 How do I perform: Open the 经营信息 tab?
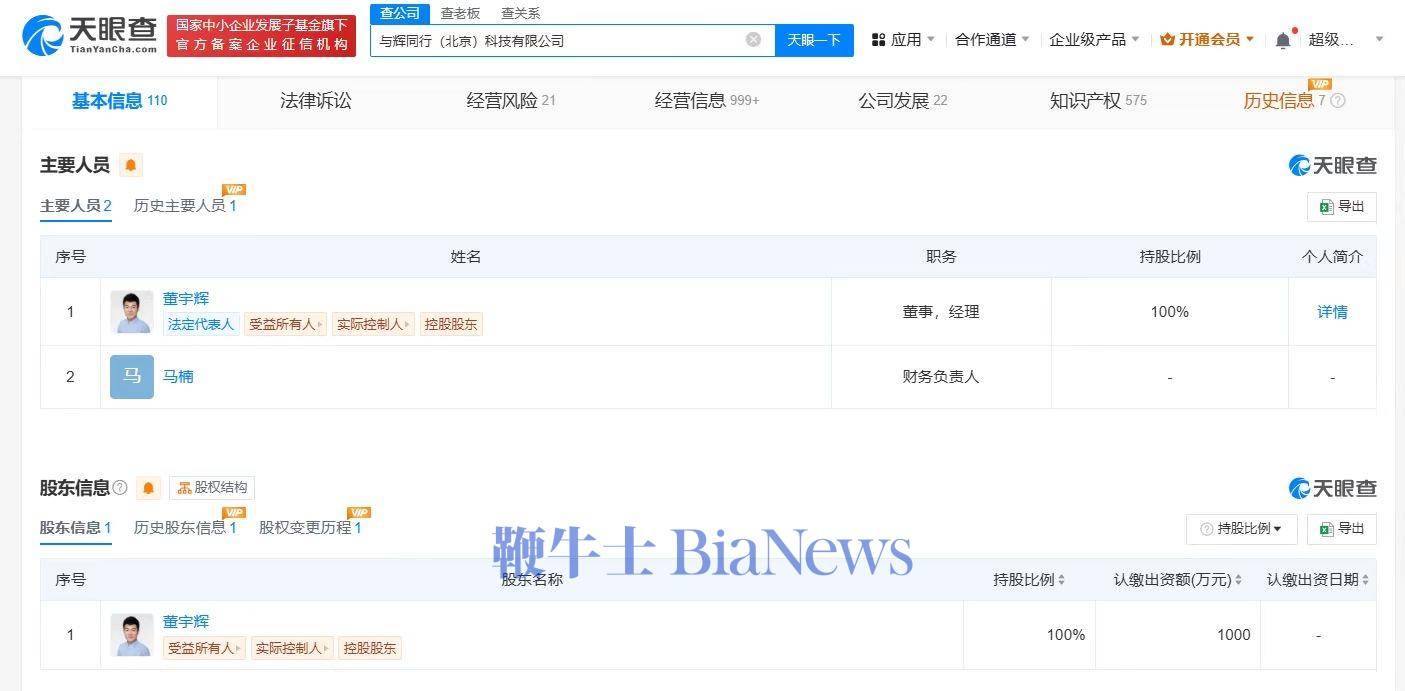[707, 101]
